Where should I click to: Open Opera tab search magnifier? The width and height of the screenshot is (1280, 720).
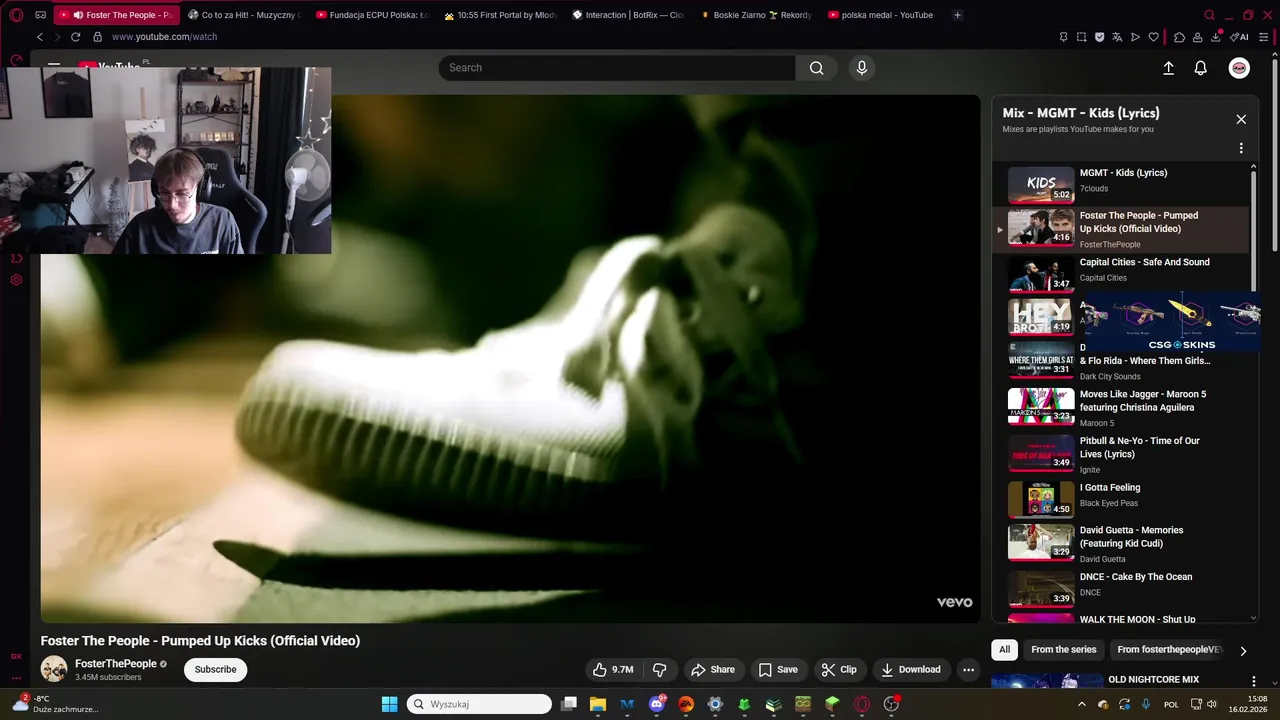pyautogui.click(x=1210, y=15)
